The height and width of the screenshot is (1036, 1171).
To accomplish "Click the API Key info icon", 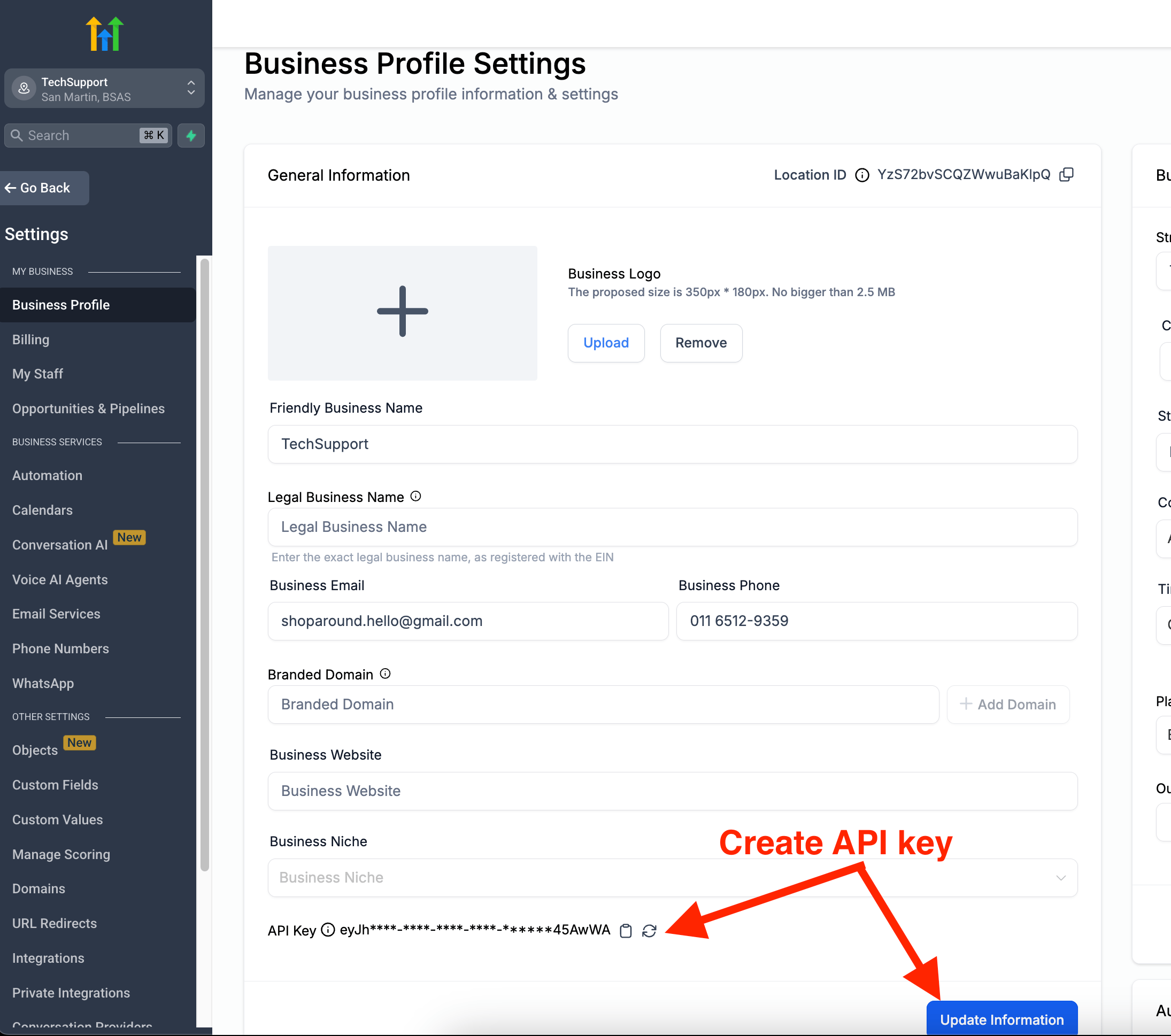I will pos(328,930).
